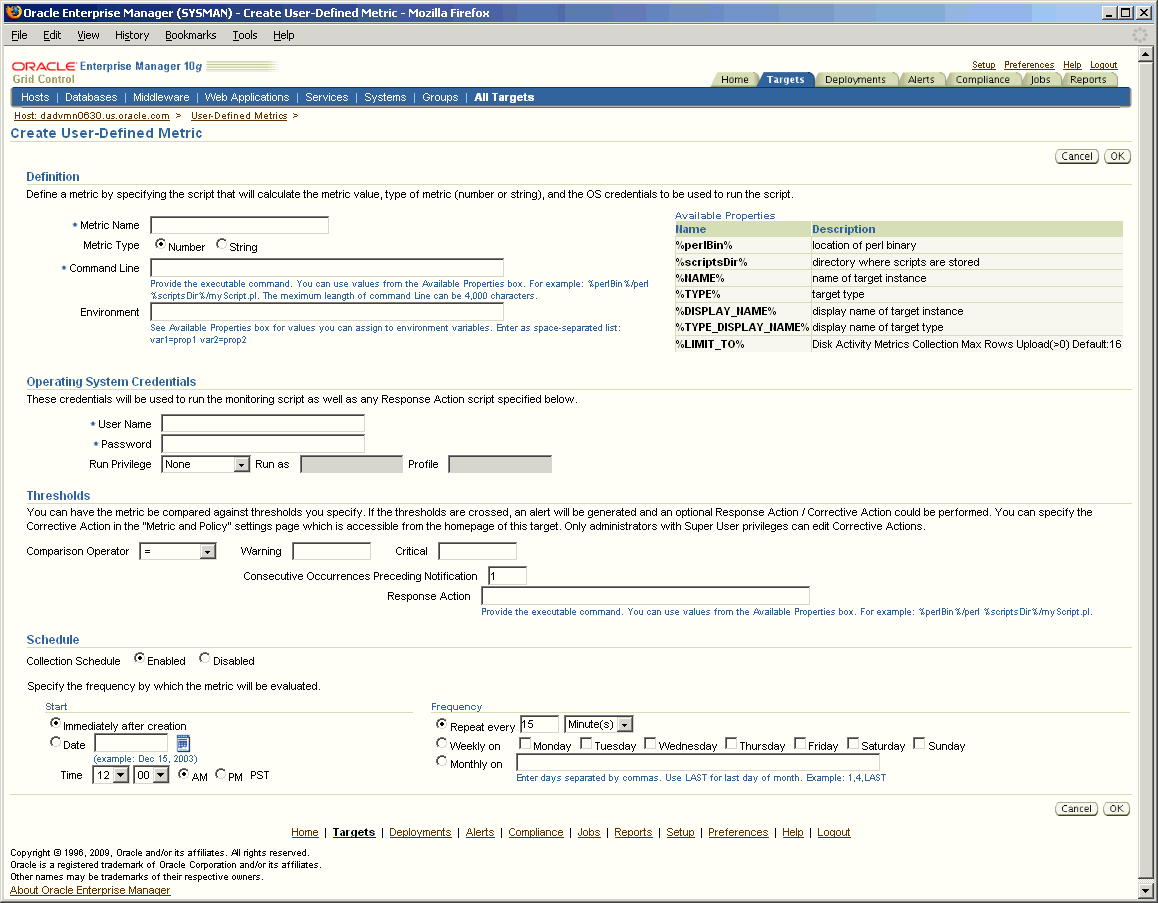Click the Password input field
This screenshot has width=1158, height=903.
pyautogui.click(x=263, y=444)
